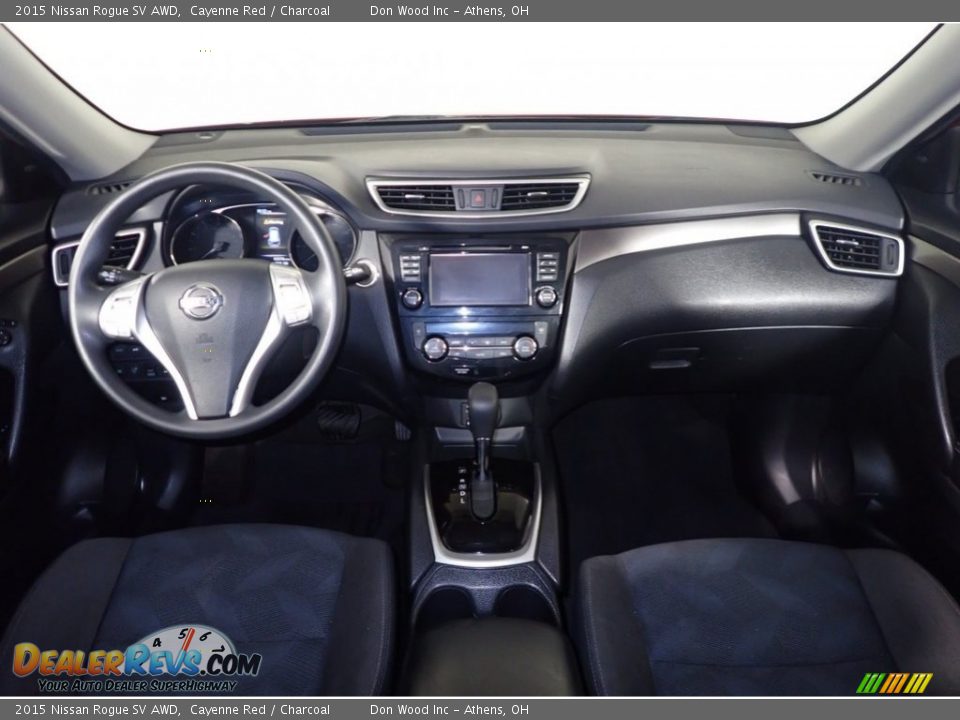Click the left climate control knob
This screenshot has width=960, height=720.
(433, 346)
